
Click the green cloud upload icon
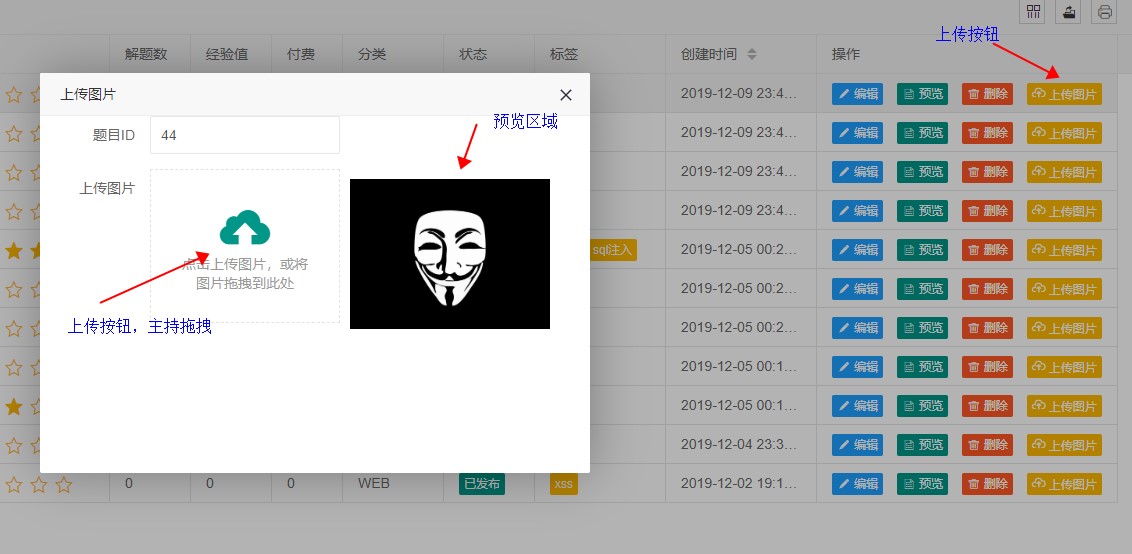click(x=245, y=228)
